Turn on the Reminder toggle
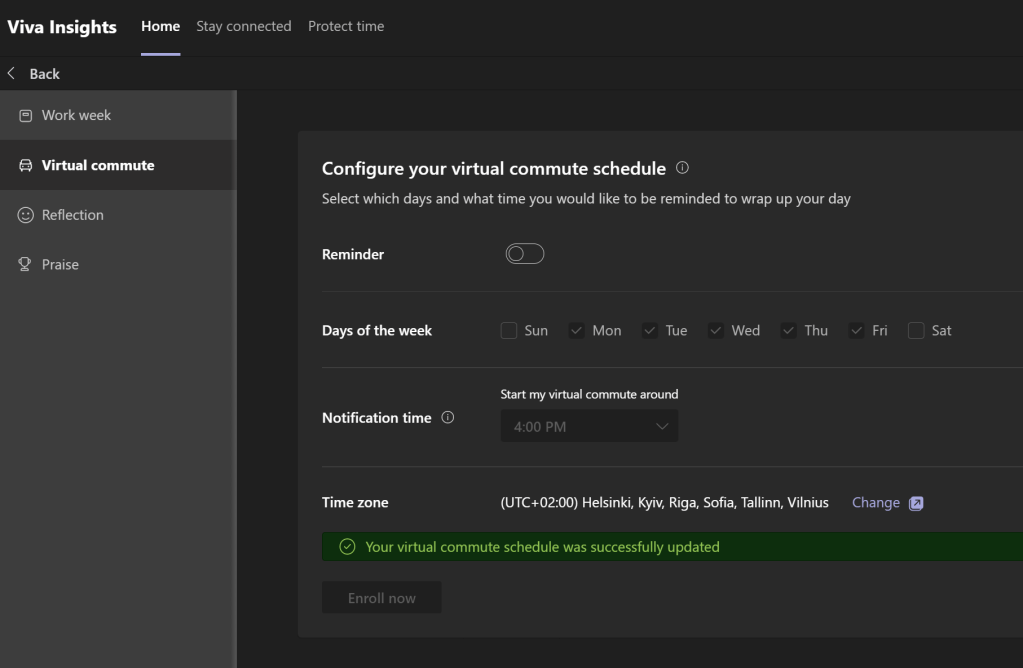Screen dimensions: 1023x668 pos(525,254)
